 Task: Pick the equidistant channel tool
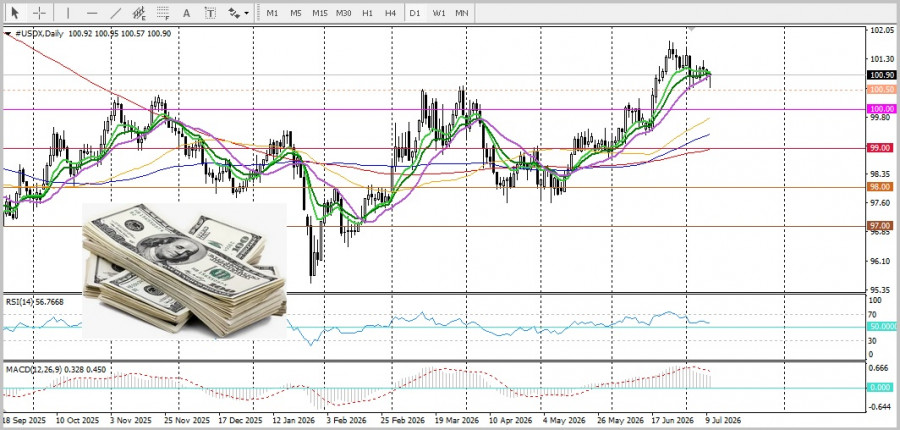pyautogui.click(x=139, y=13)
